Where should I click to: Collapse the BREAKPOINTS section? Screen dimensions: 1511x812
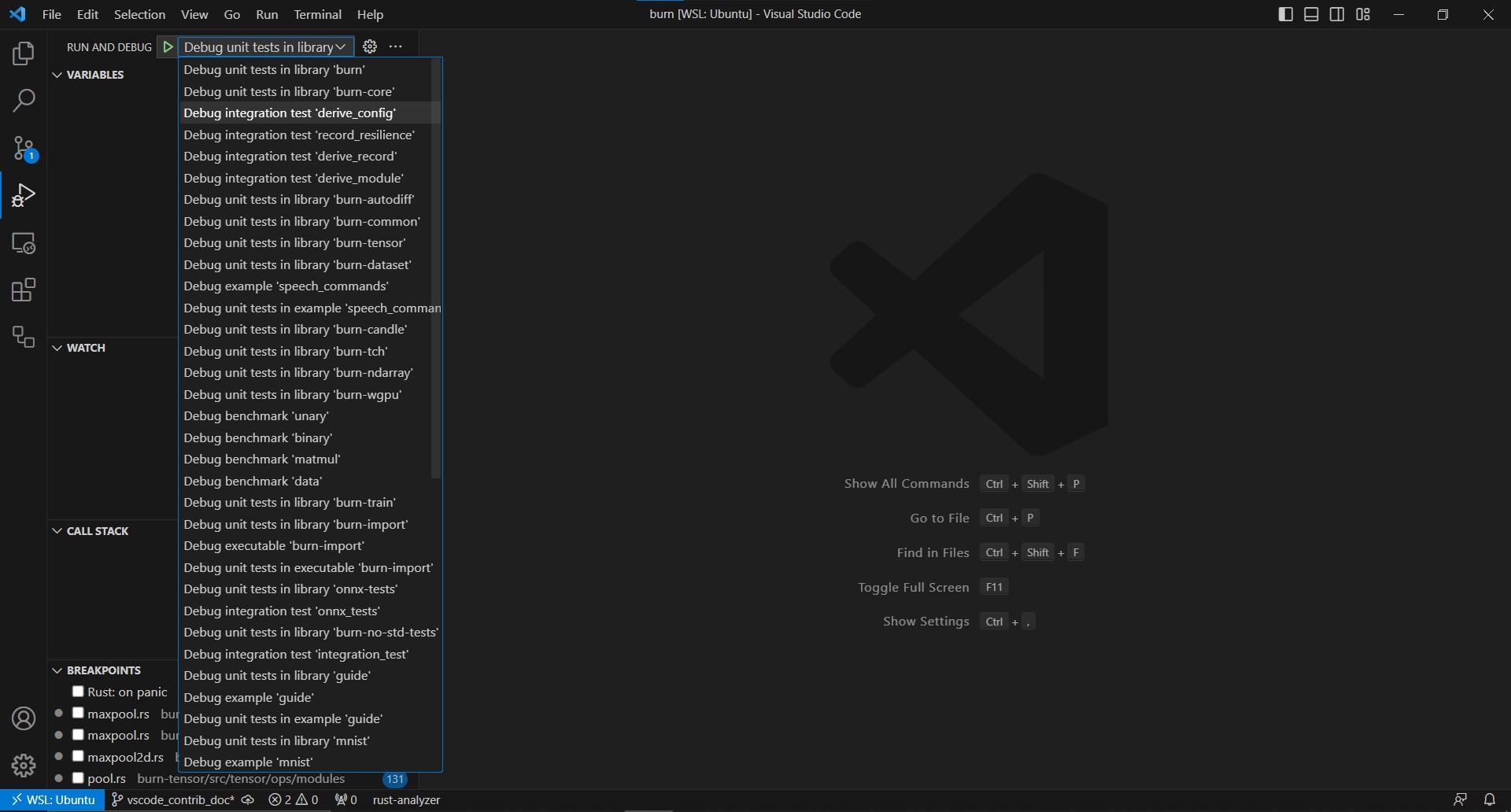click(57, 670)
